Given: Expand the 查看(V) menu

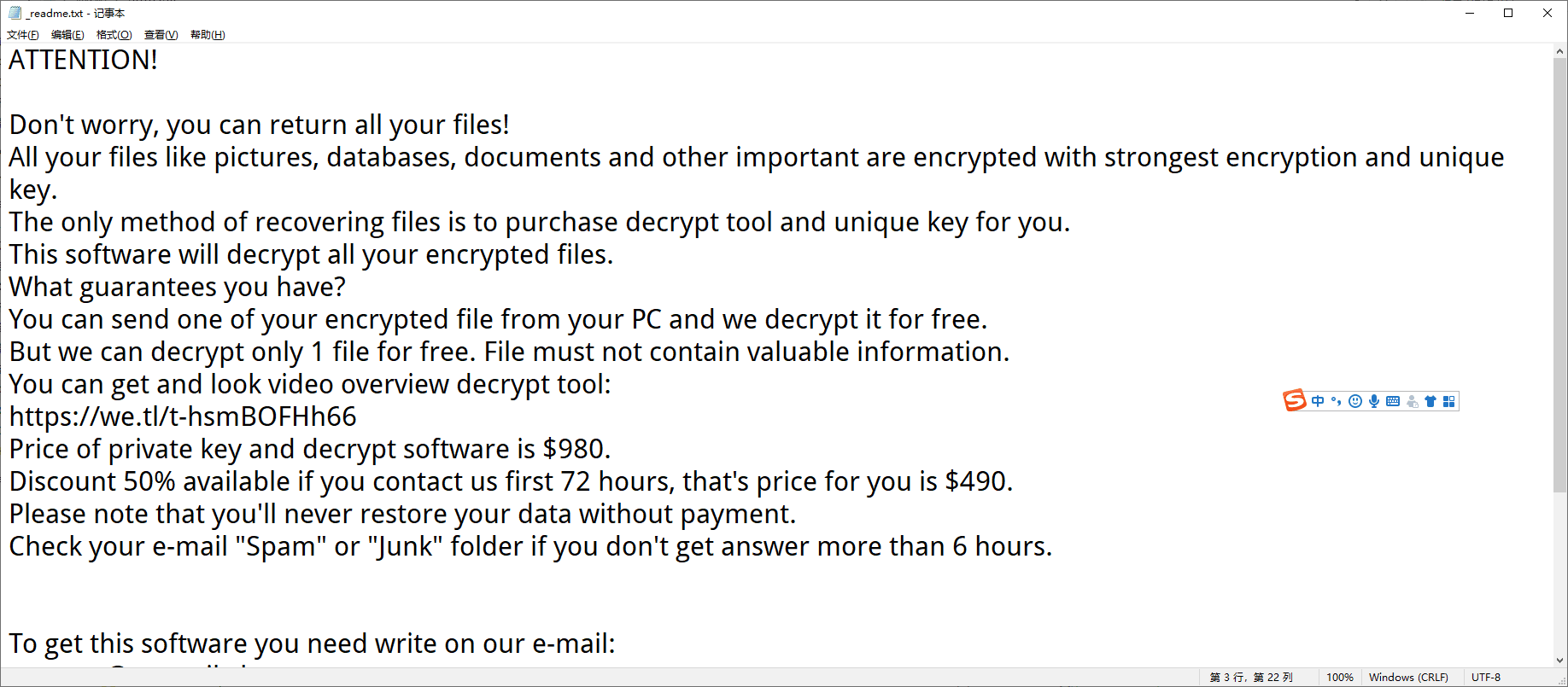Looking at the screenshot, I should point(161,35).
